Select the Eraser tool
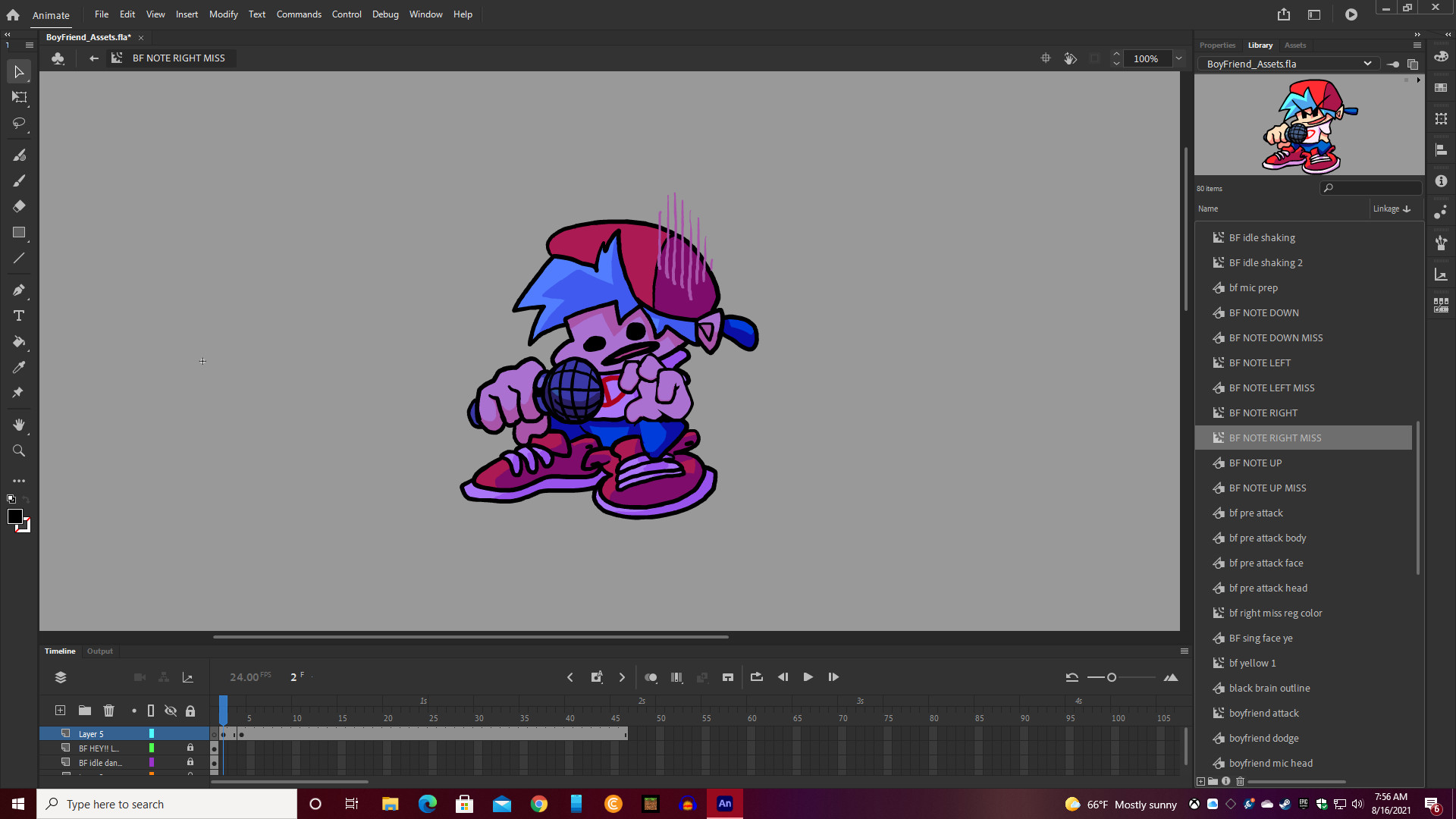The image size is (1456, 819). (19, 206)
